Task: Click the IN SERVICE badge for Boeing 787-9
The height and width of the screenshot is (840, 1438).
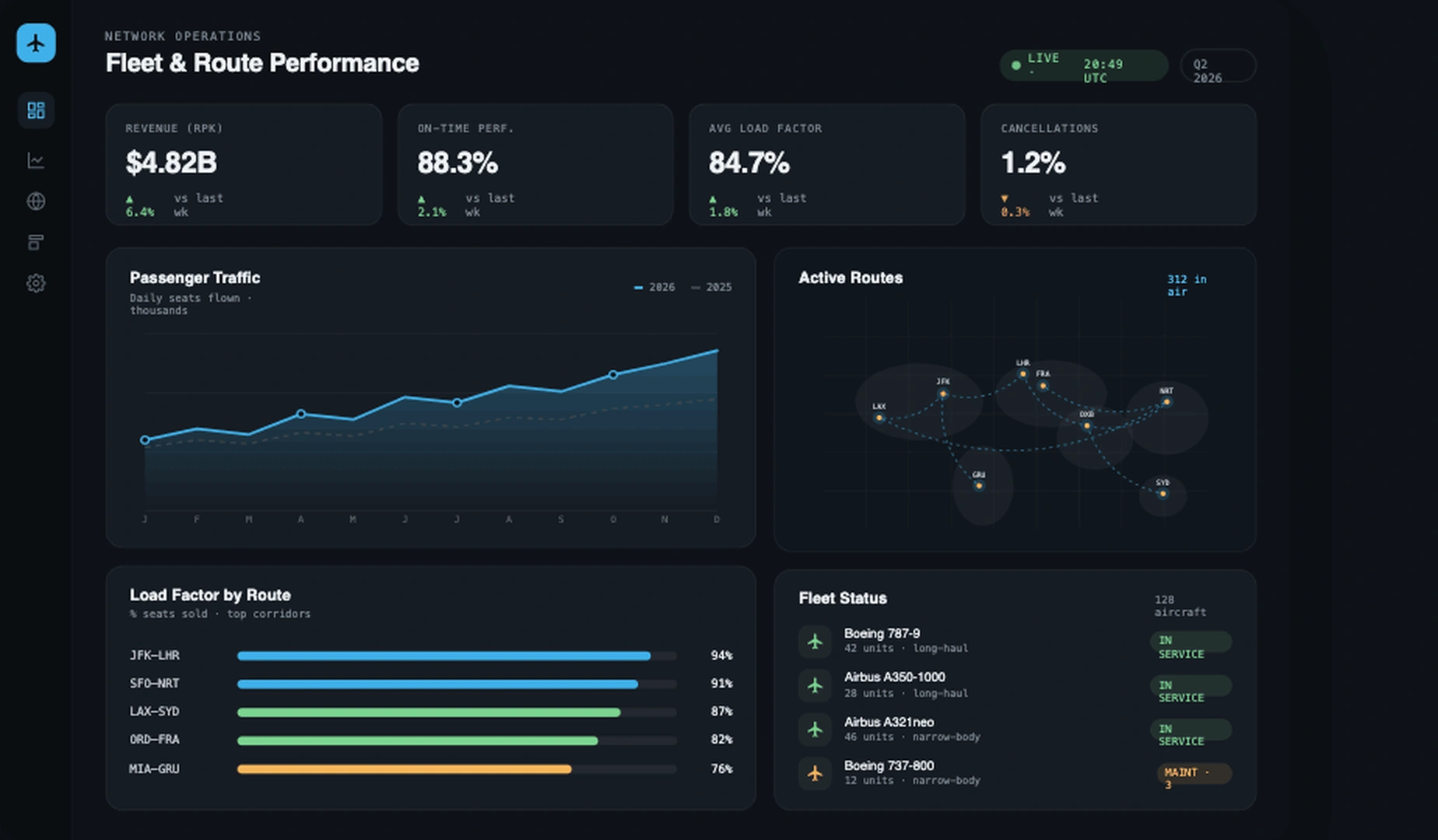Action: tap(1191, 642)
